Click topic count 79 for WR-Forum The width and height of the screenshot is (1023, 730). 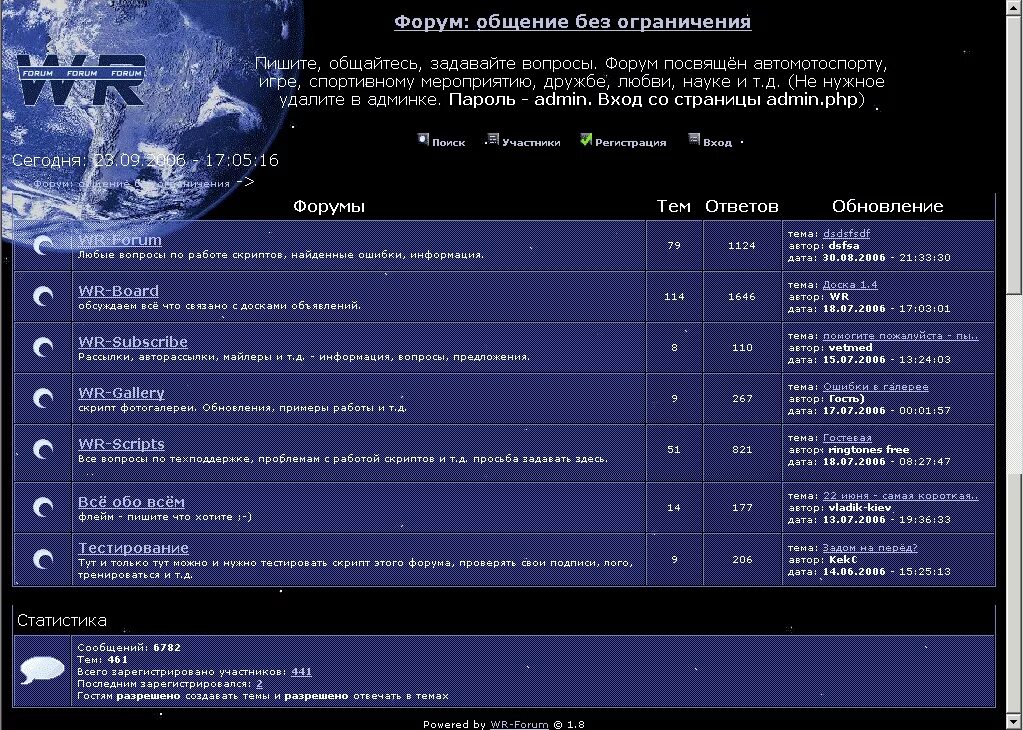point(674,245)
